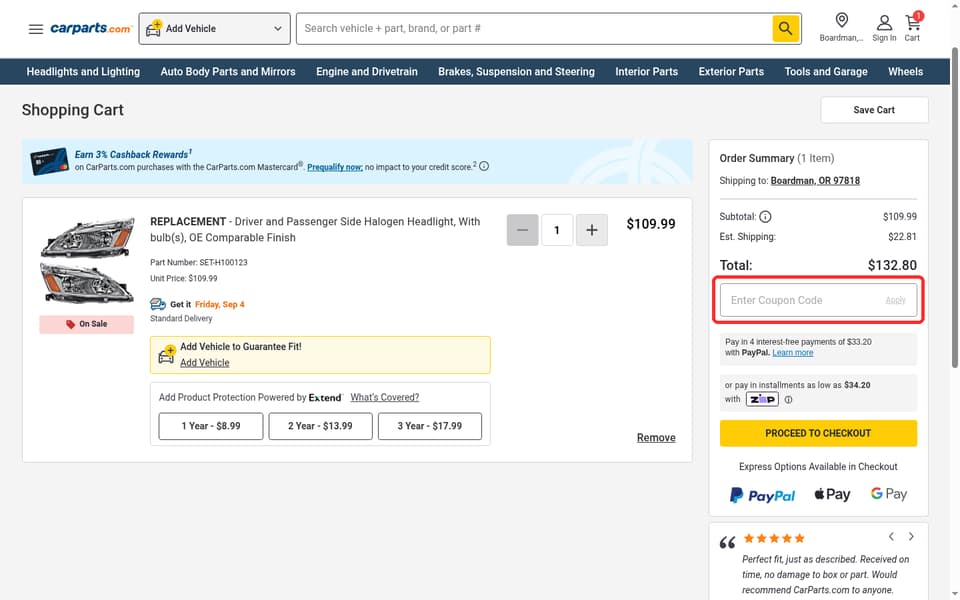
Task: Click Apply coupon button
Action: pos(895,300)
